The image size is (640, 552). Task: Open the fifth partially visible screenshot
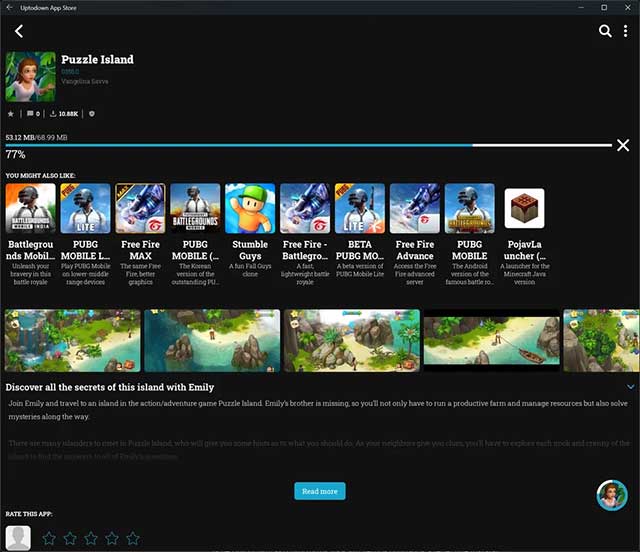tap(602, 341)
